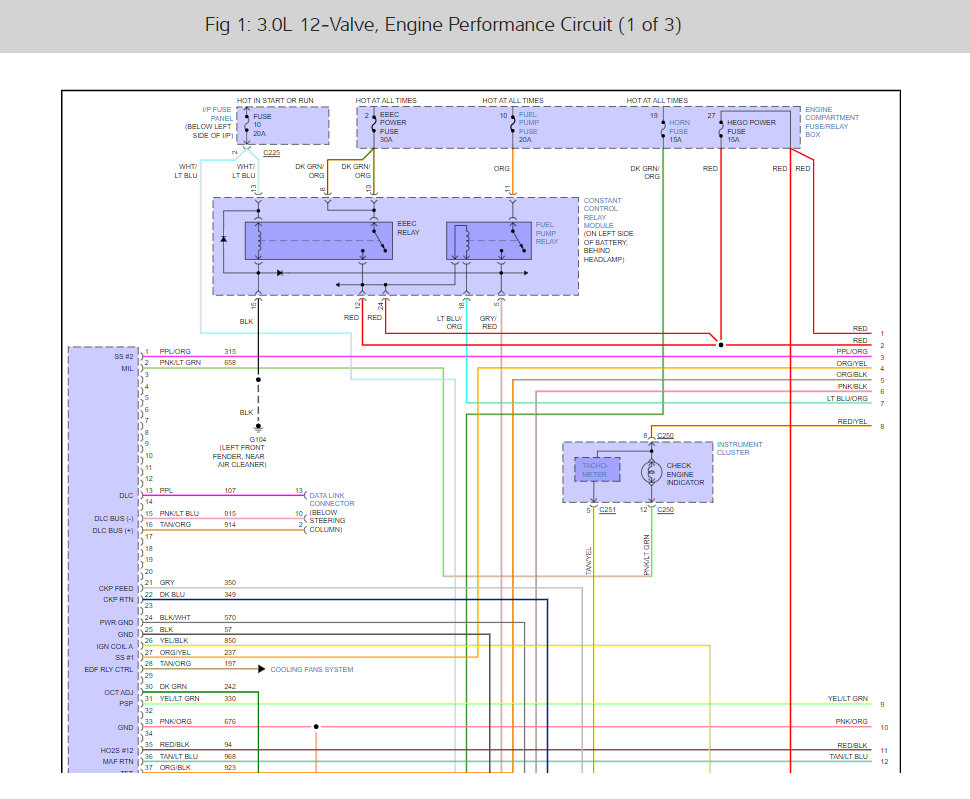
Task: Click the Check Engine Indicator lamp symbol
Action: [651, 472]
